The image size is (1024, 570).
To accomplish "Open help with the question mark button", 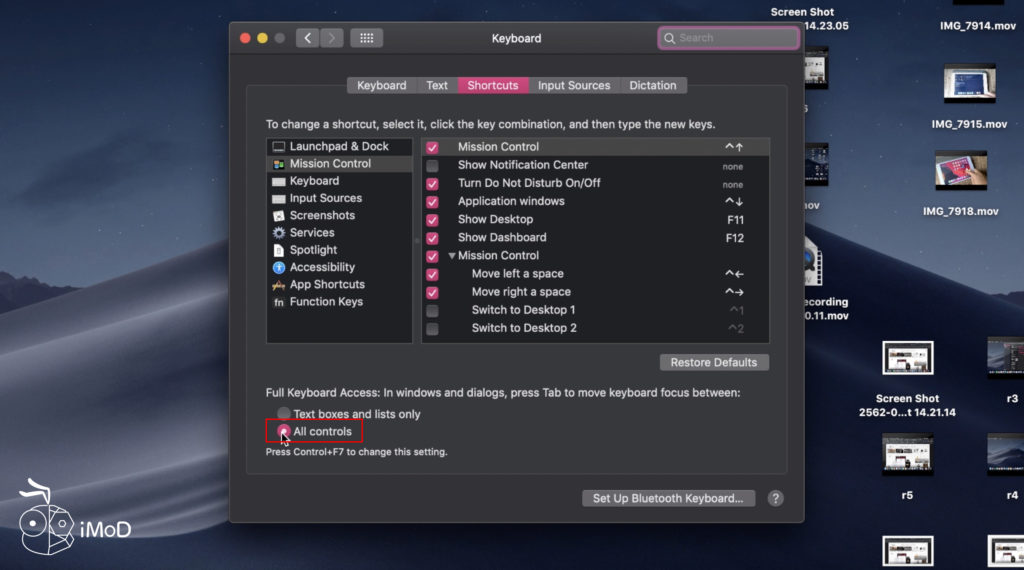I will coord(775,498).
